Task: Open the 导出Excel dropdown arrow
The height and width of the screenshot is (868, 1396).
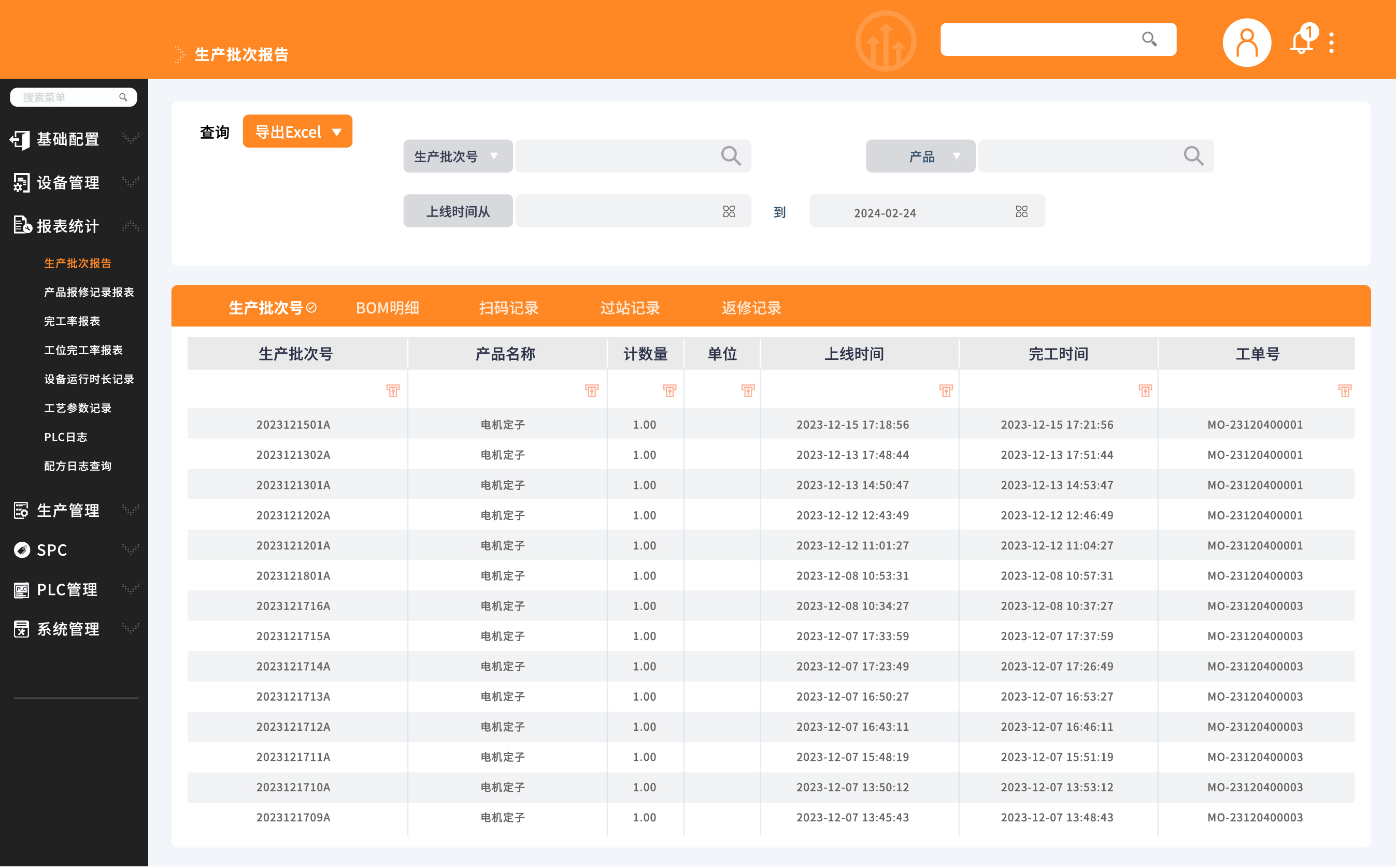Action: point(337,132)
